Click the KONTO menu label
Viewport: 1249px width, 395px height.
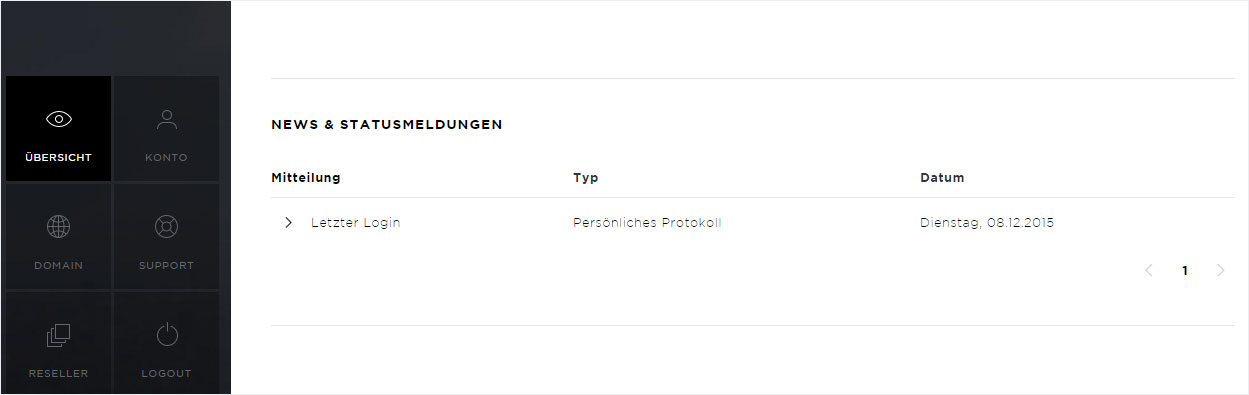[x=167, y=158]
